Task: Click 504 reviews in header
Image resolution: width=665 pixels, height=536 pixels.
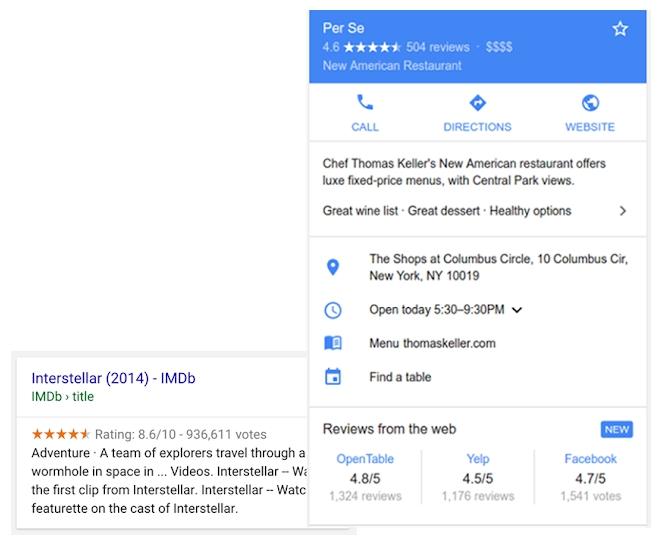Action: click(438, 47)
